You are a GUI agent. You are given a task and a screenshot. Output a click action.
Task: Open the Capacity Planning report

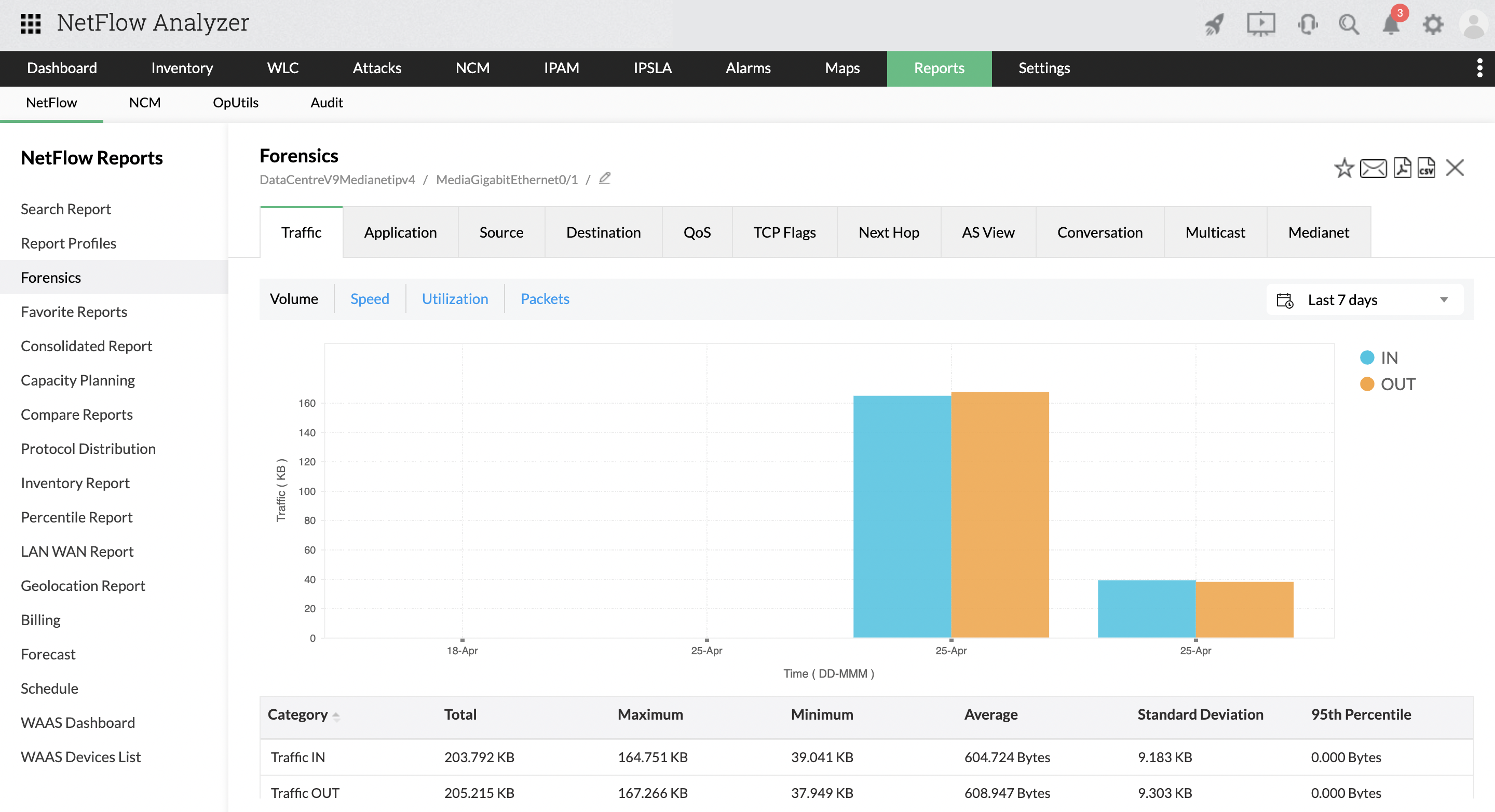pos(77,380)
